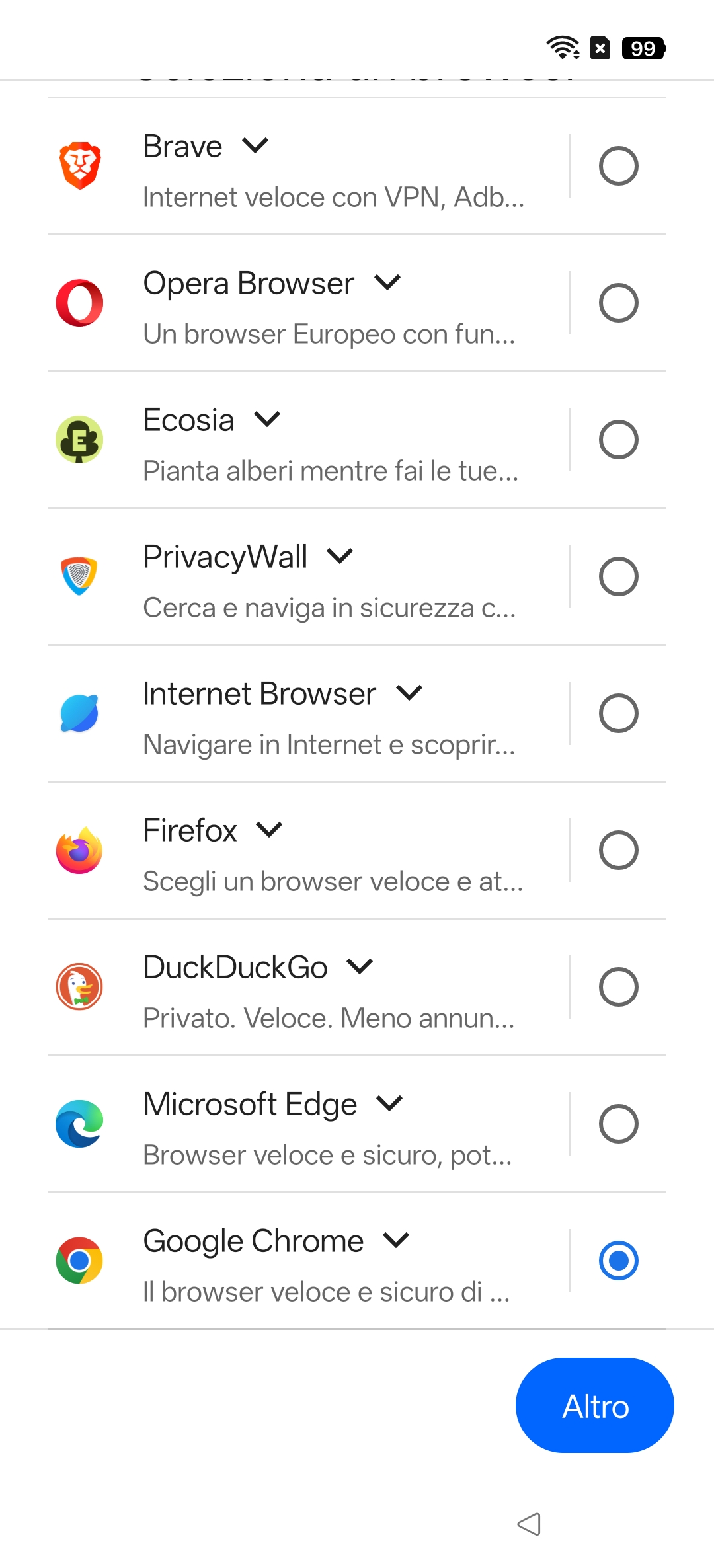Tap the Brave lion icon
The width and height of the screenshot is (714, 1568).
(x=79, y=165)
